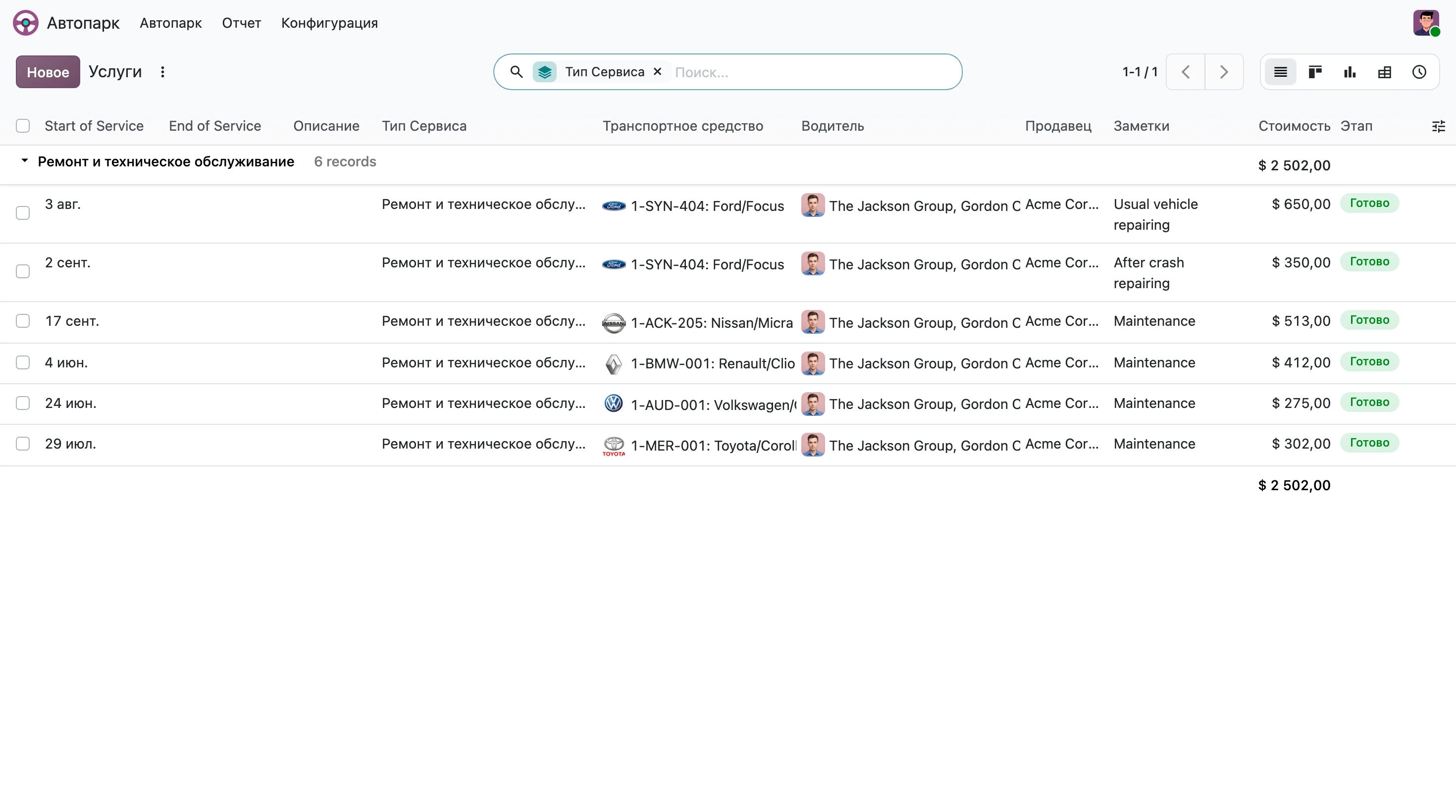
Task: Toggle select-all checkbox in header
Action: click(x=23, y=126)
